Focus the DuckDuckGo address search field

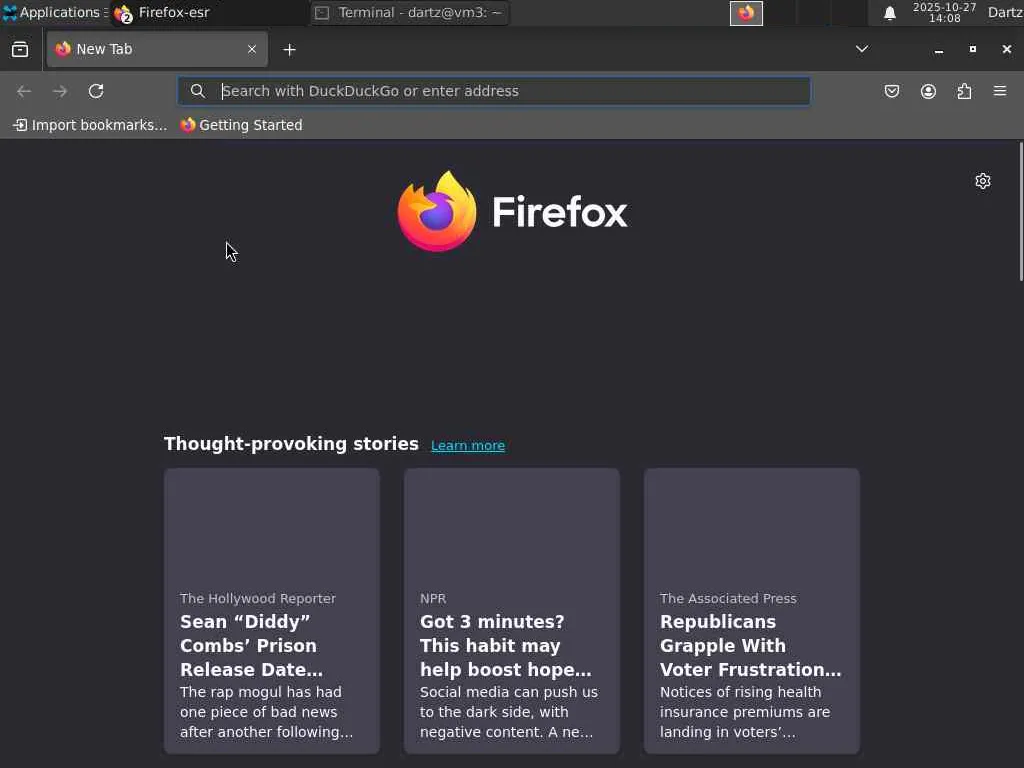pos(494,91)
